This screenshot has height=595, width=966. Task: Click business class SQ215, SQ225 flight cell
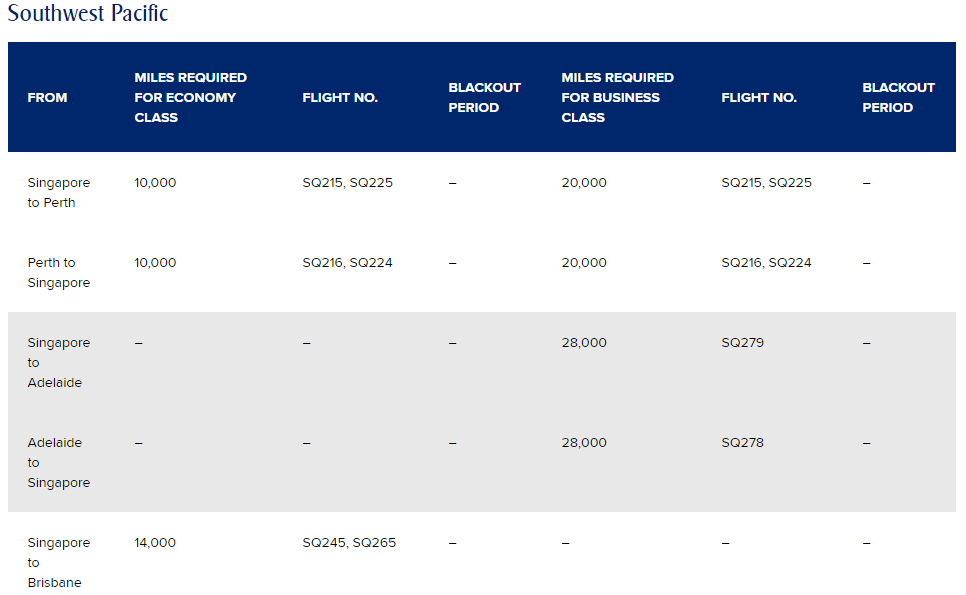[x=766, y=183]
